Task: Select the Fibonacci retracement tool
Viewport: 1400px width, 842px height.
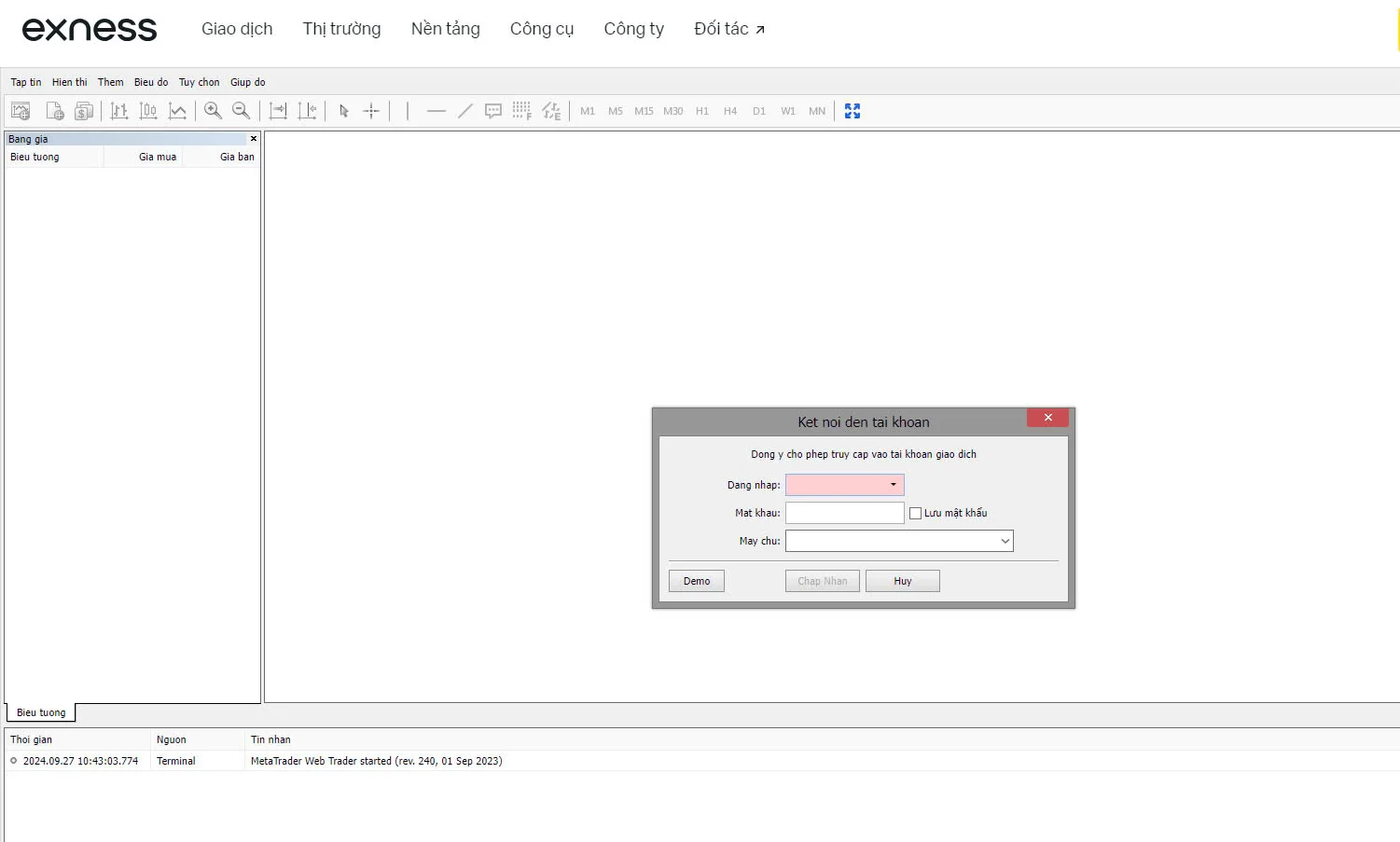Action: click(522, 111)
